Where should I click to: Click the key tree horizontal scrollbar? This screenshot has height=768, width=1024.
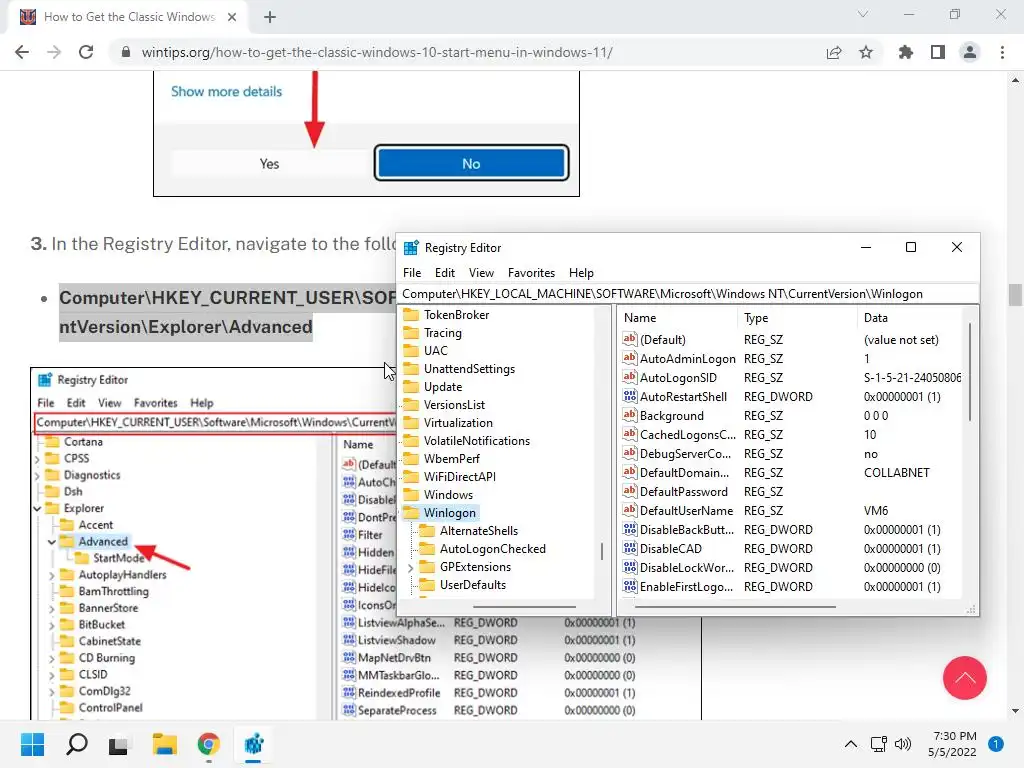click(524, 607)
